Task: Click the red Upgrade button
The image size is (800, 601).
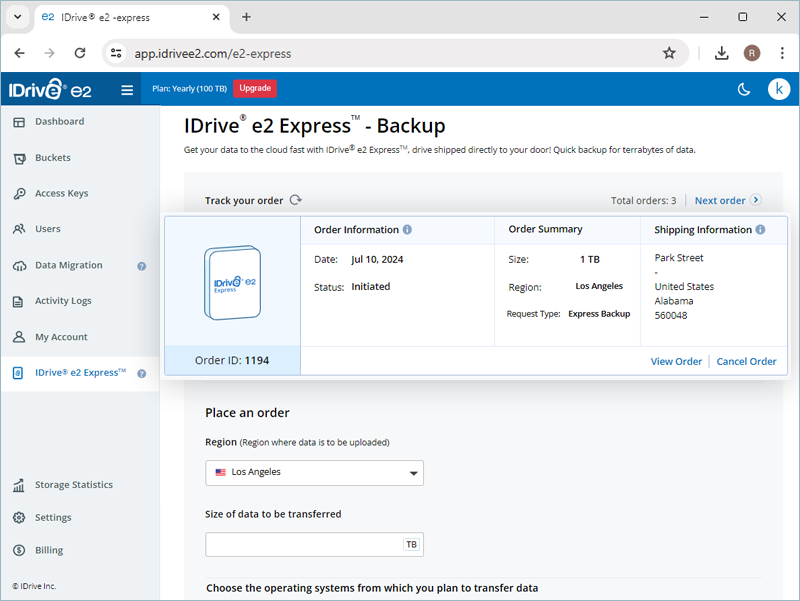Action: click(255, 88)
